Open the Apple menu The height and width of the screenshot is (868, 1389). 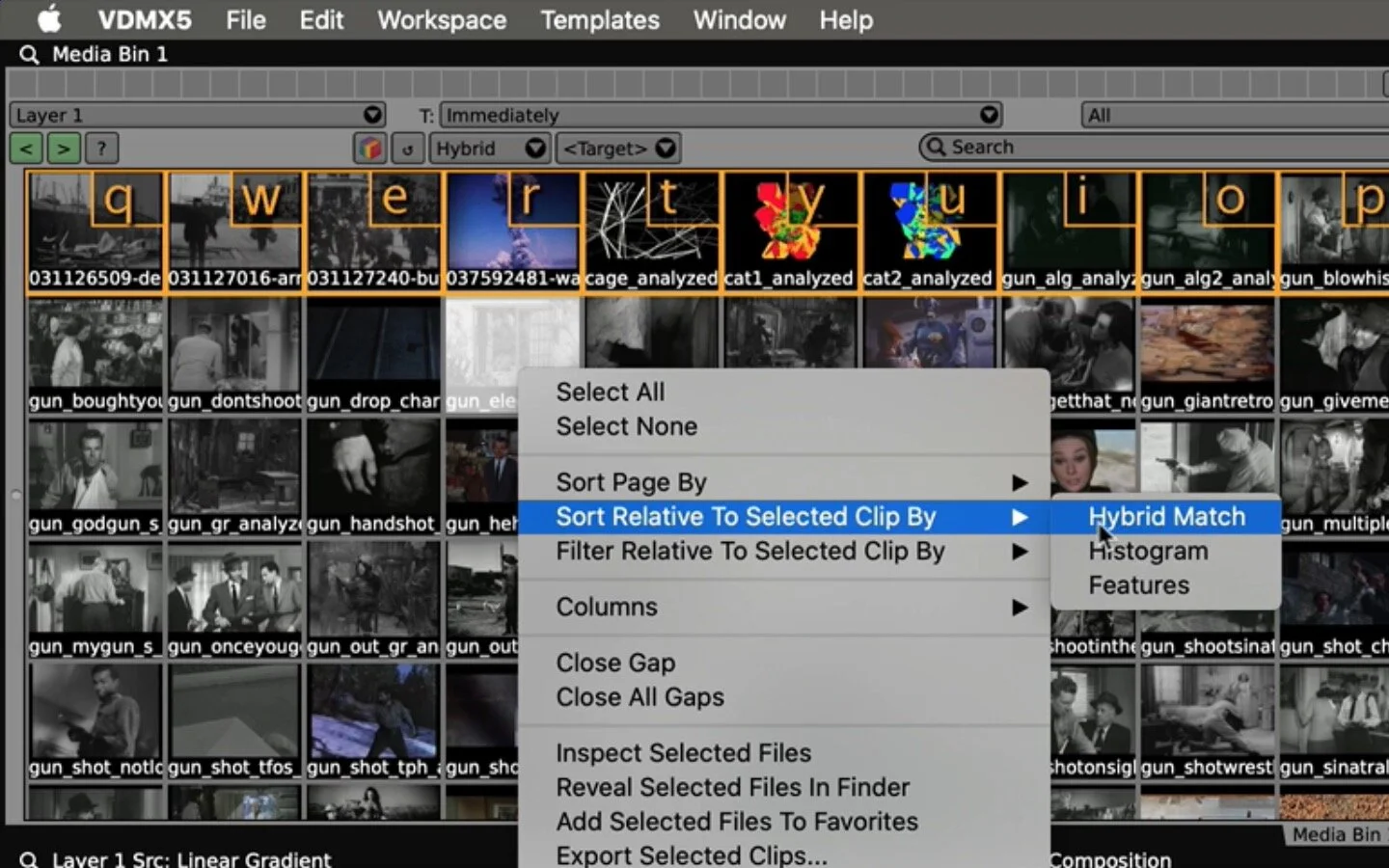(48, 19)
